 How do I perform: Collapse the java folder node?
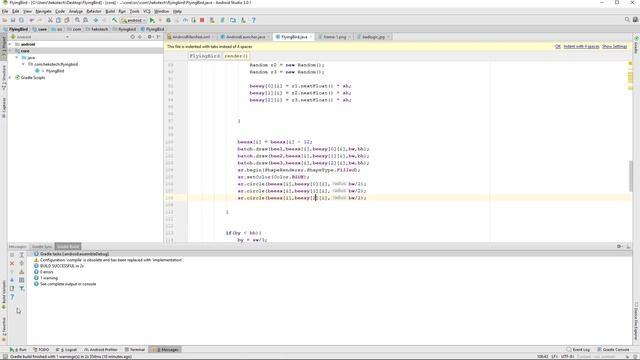click(17, 58)
